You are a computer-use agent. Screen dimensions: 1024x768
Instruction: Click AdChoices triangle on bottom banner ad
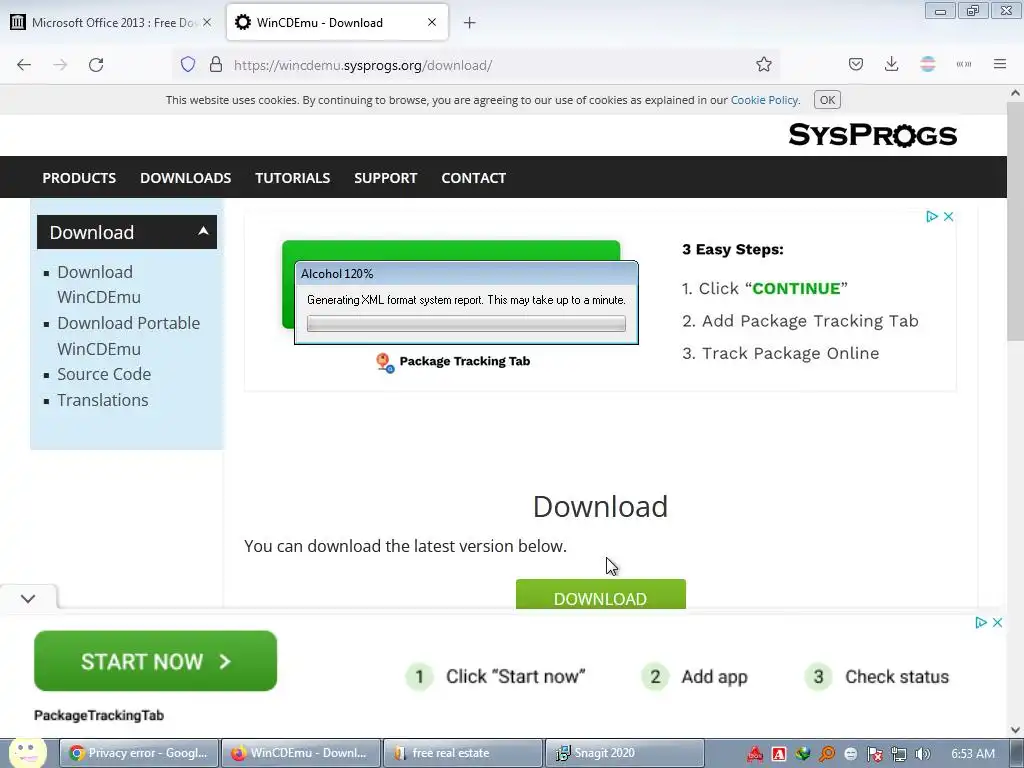[x=981, y=622]
